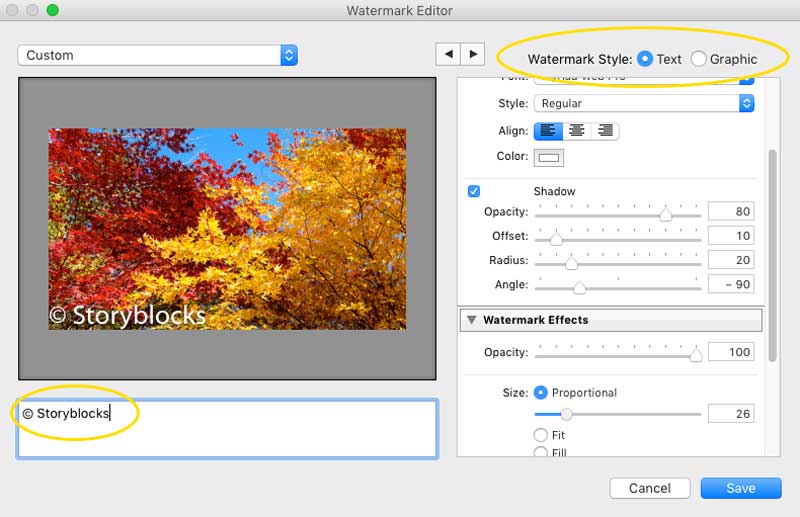
Task: Click the left-align text icon
Action: (x=549, y=131)
